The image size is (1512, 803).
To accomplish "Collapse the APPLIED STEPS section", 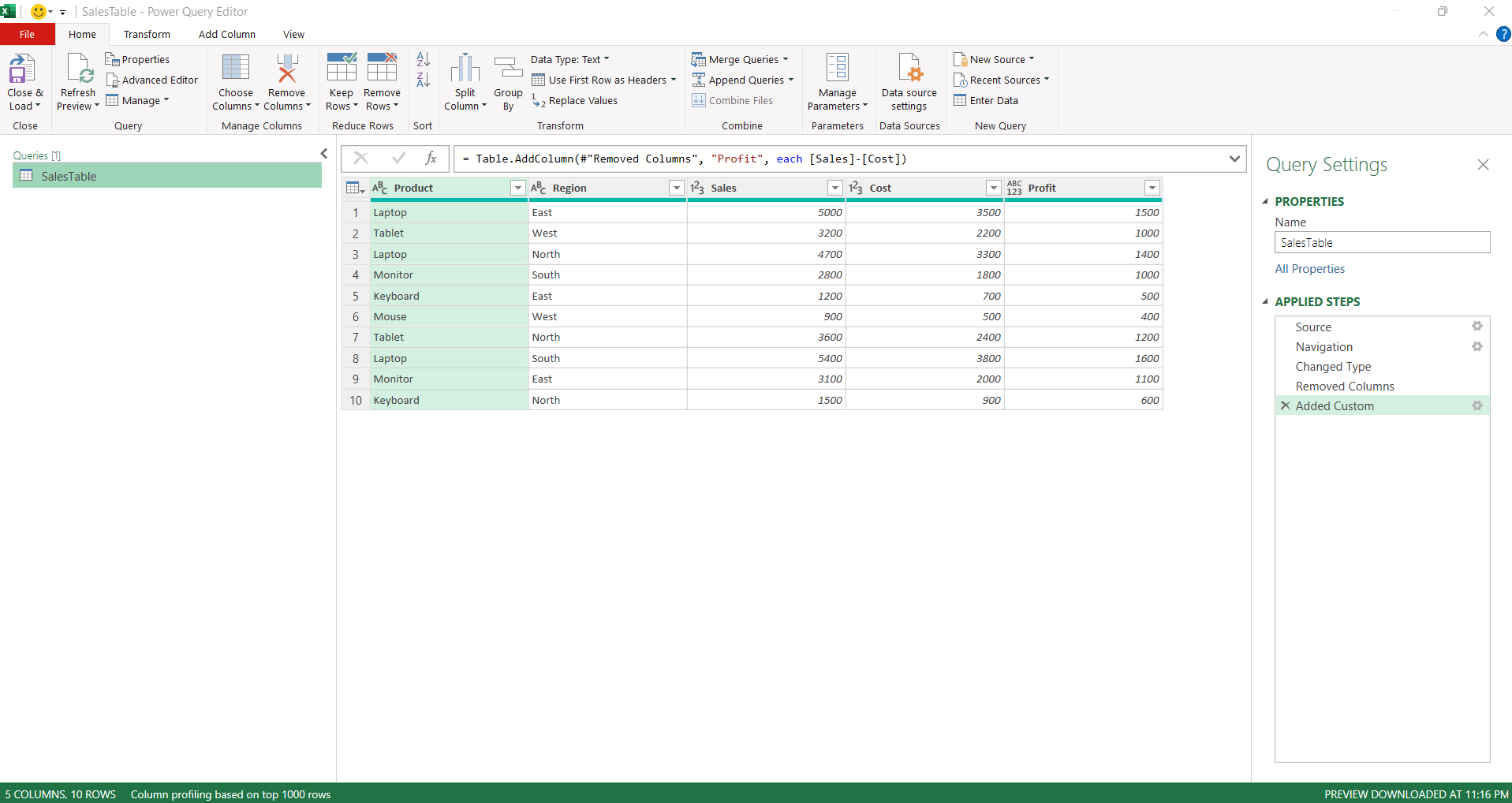I will pyautogui.click(x=1265, y=301).
